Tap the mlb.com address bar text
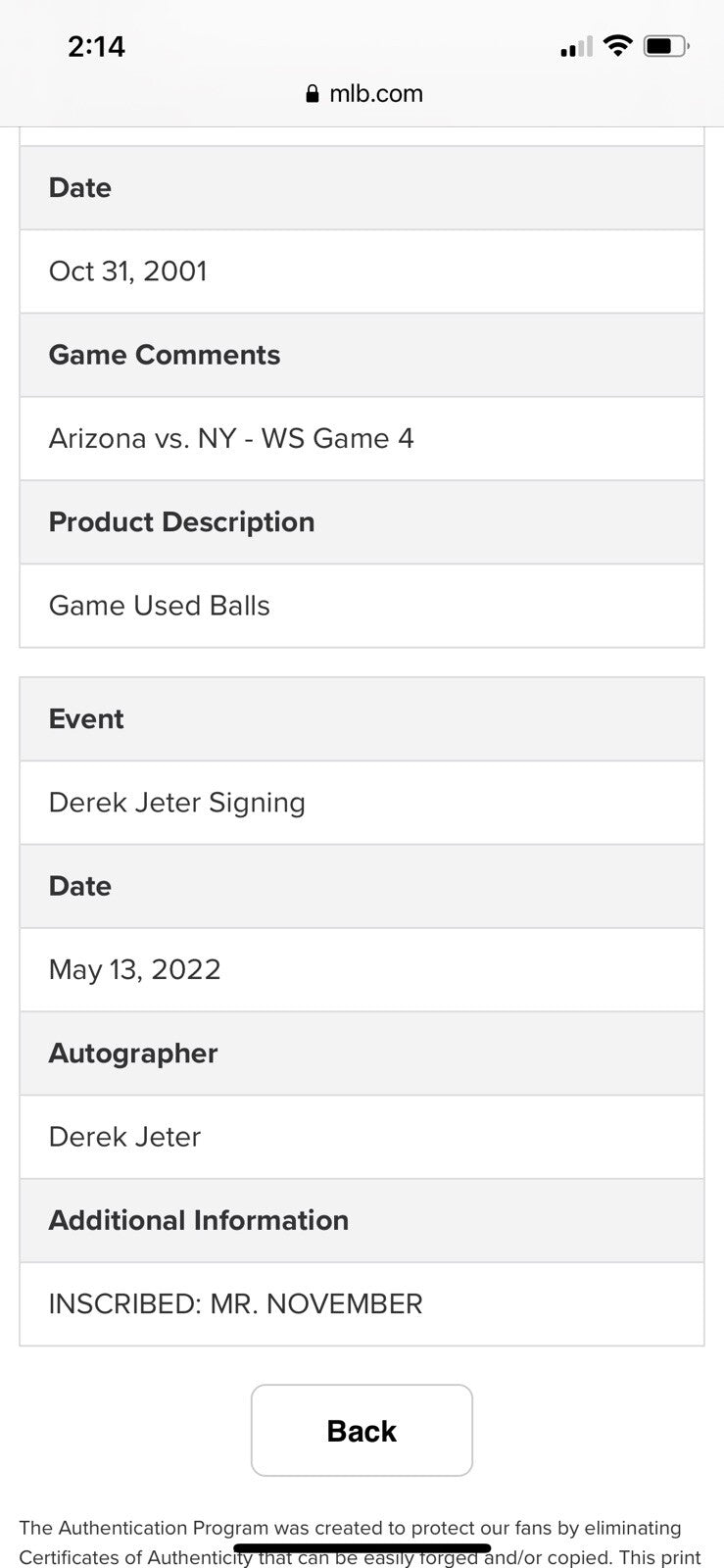Viewport: 724px width, 1568px height. (376, 94)
